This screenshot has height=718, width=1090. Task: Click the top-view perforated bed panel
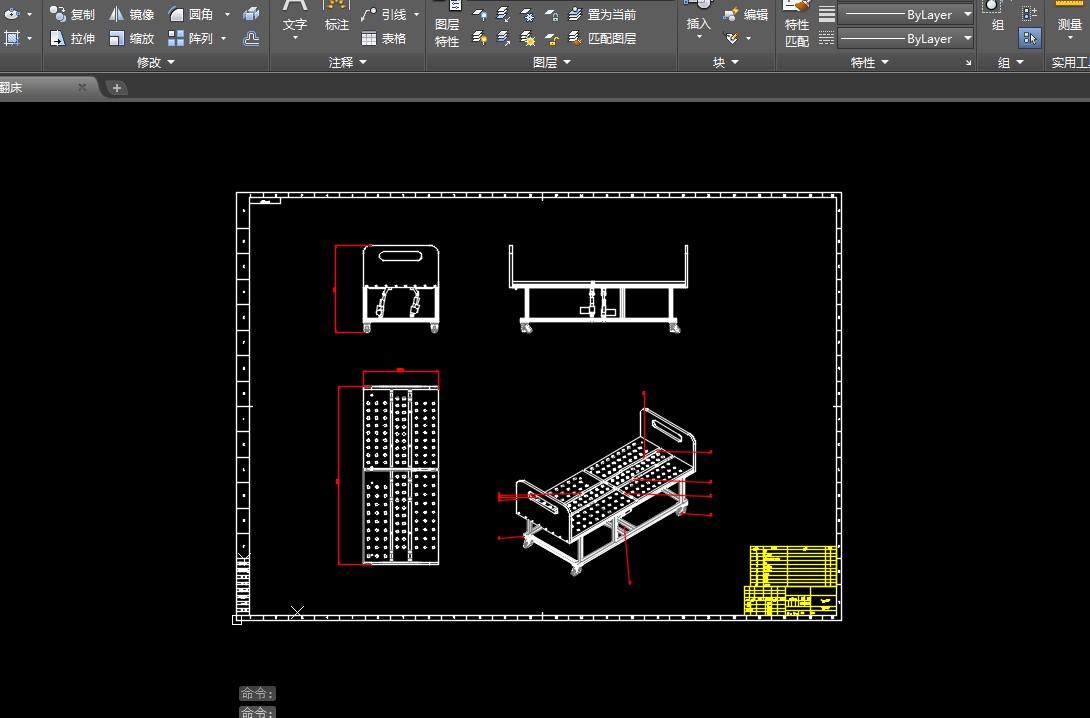(x=401, y=476)
